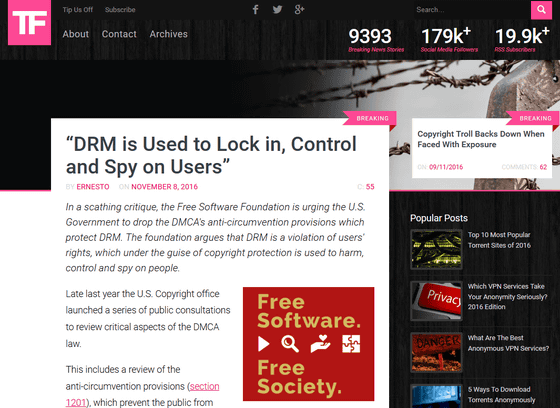Click the 9393 Breaking News Stories counter
The height and width of the screenshot is (408, 560).
click(x=376, y=40)
